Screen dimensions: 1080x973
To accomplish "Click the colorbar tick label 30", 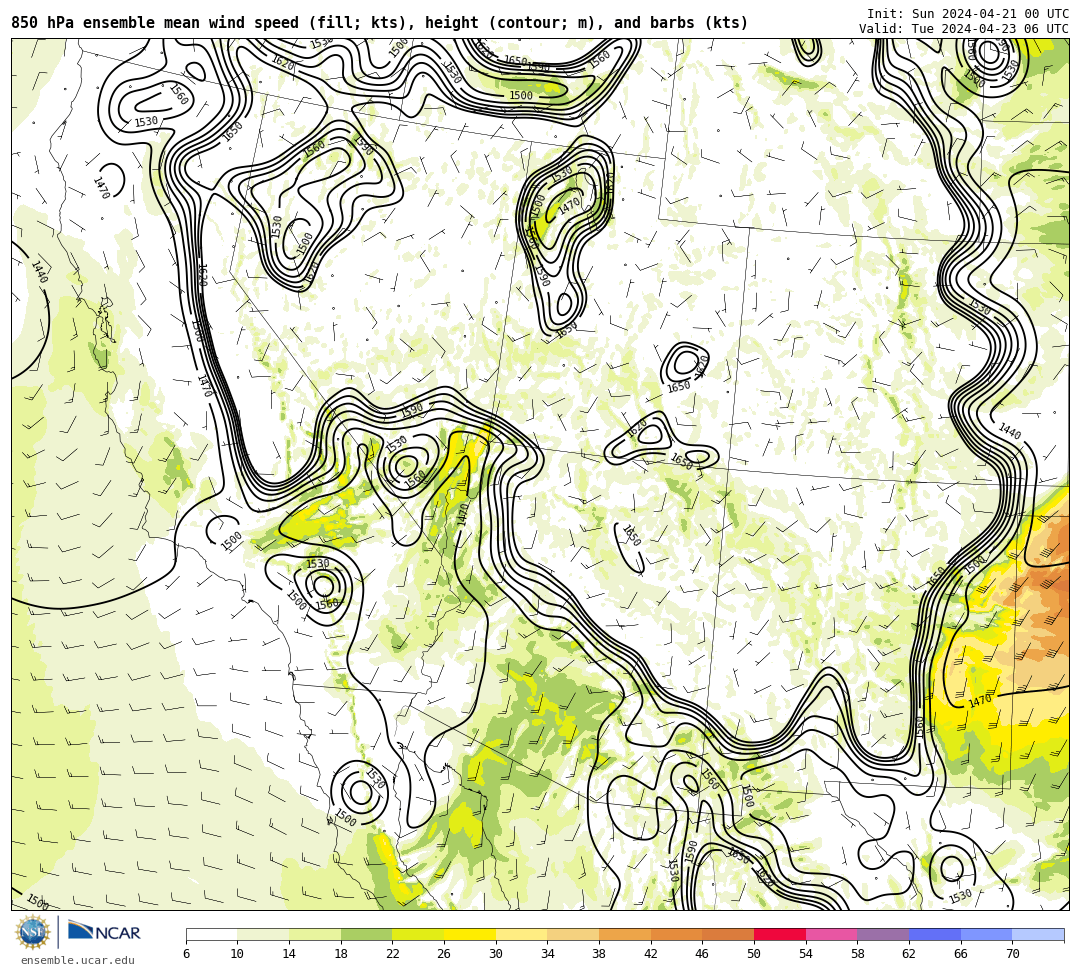I will point(495,954).
